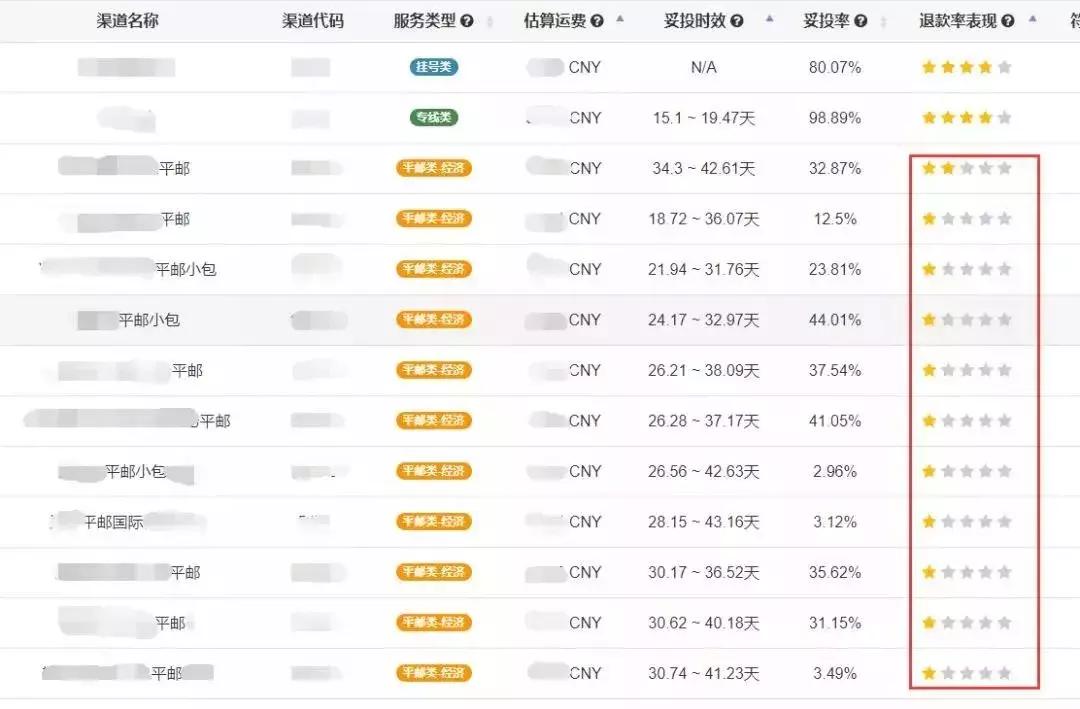Image resolution: width=1080 pixels, height=709 pixels.
Task: Click the help icon beside 估算运费
Action: [x=597, y=20]
